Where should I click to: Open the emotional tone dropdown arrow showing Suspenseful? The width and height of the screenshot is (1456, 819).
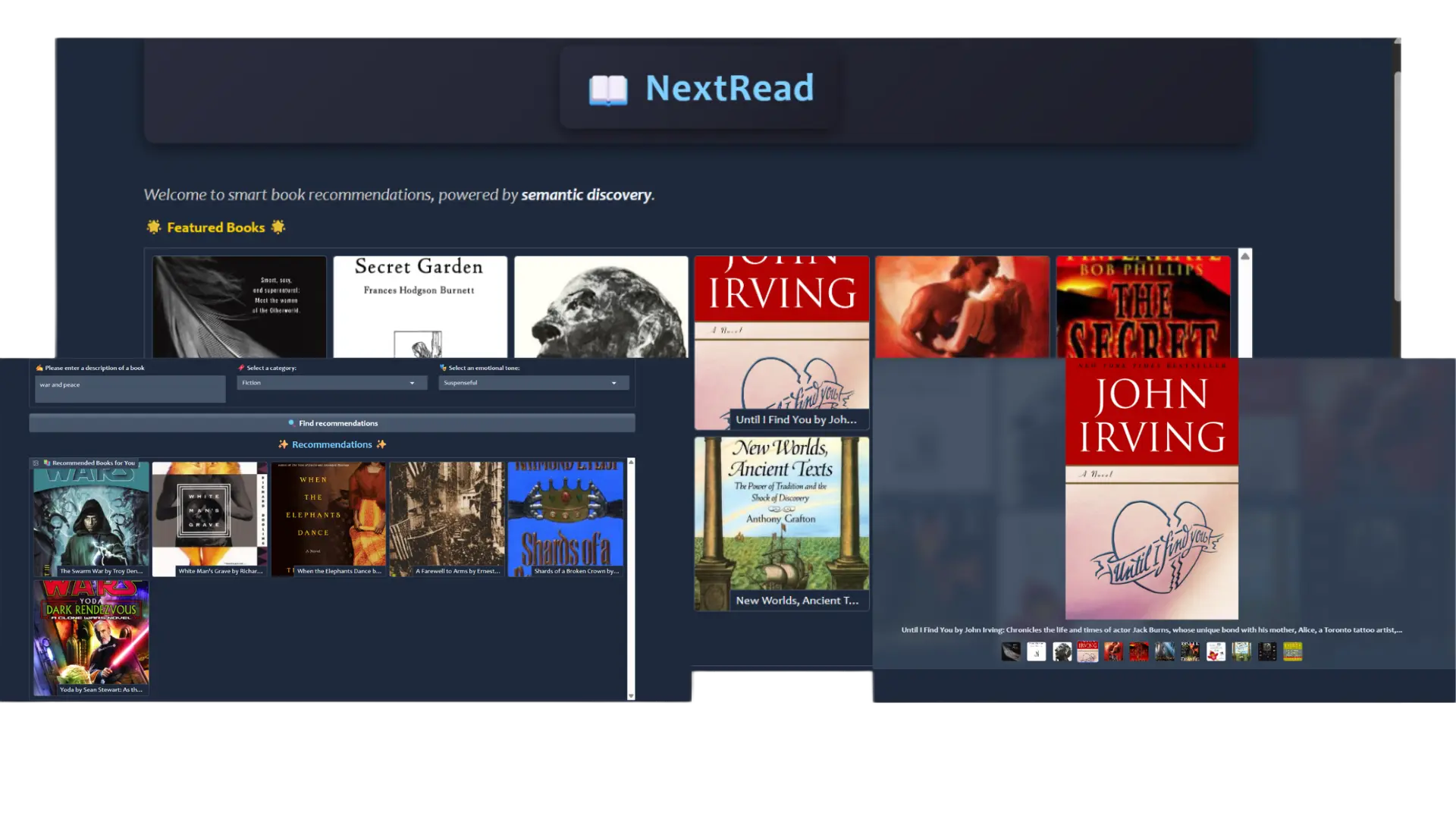614,383
